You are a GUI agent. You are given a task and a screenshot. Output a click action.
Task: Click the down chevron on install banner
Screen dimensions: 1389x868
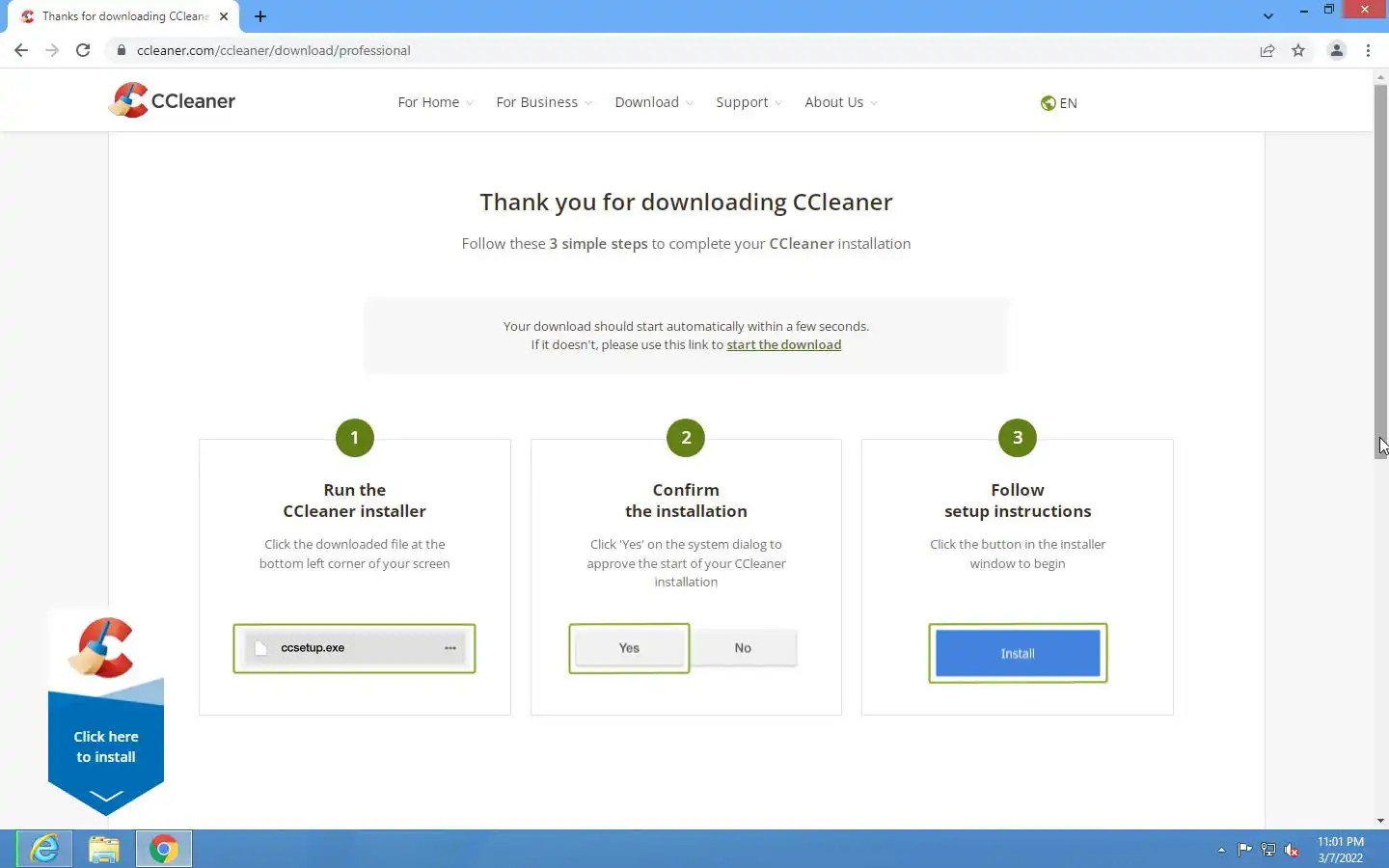(x=106, y=796)
